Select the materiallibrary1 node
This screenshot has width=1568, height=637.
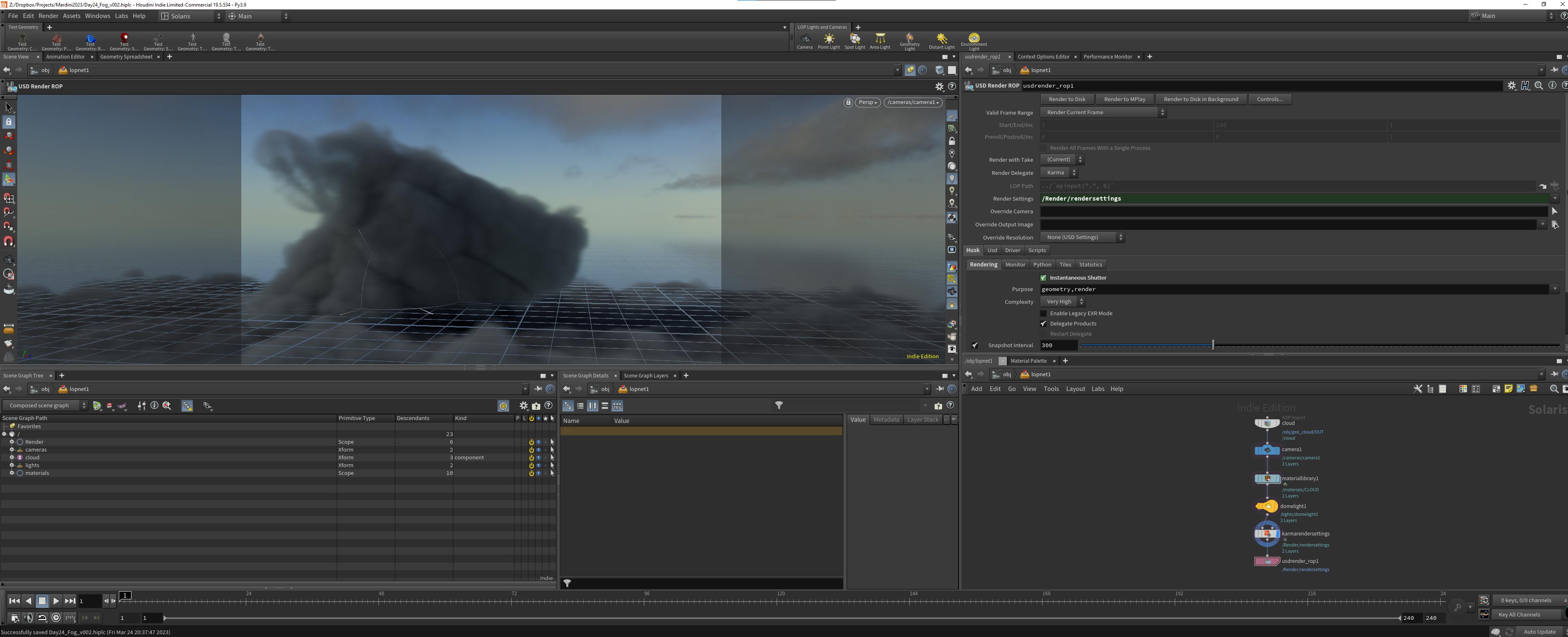(x=1267, y=479)
